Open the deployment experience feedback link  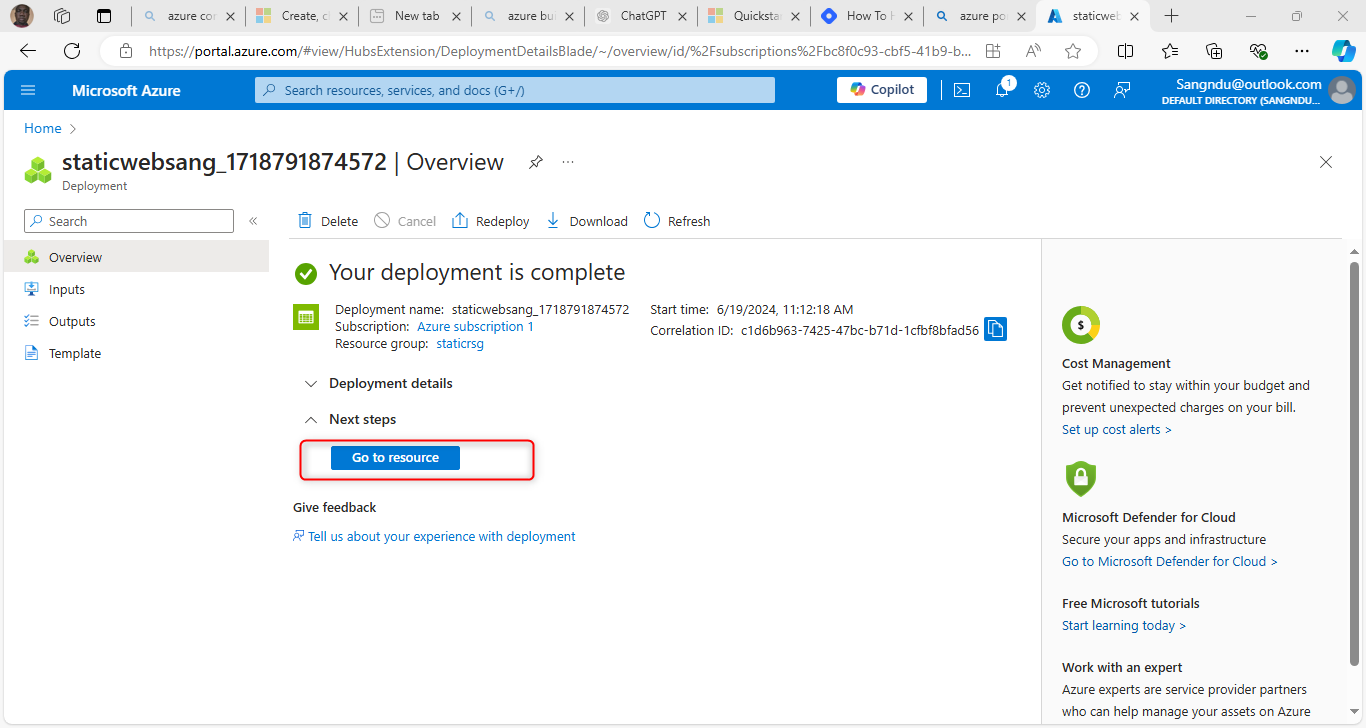(434, 537)
